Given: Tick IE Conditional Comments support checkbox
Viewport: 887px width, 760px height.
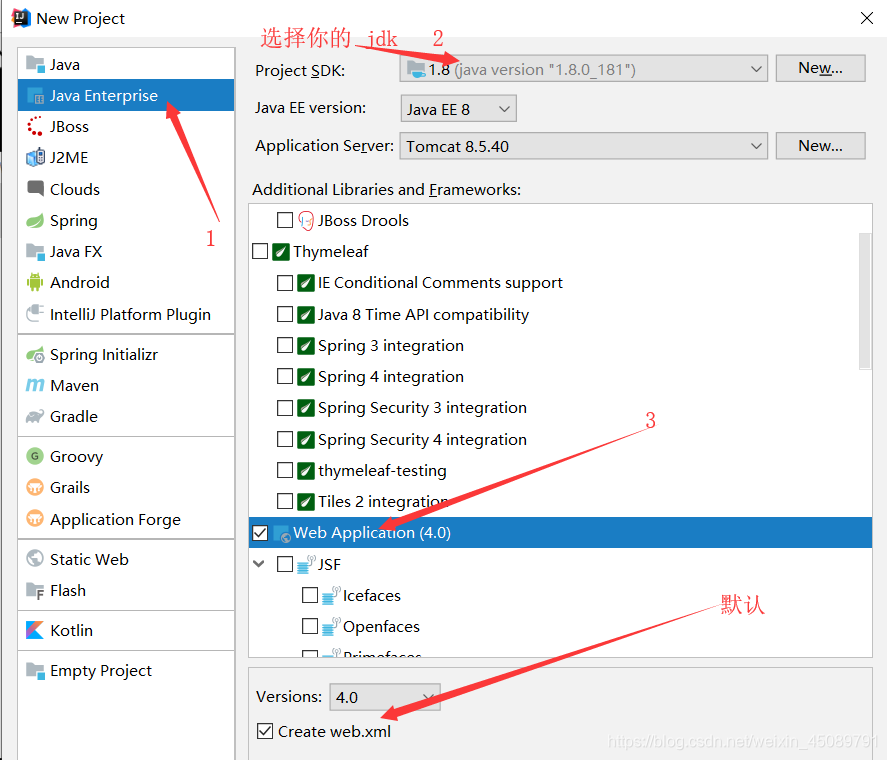Looking at the screenshot, I should 285,282.
